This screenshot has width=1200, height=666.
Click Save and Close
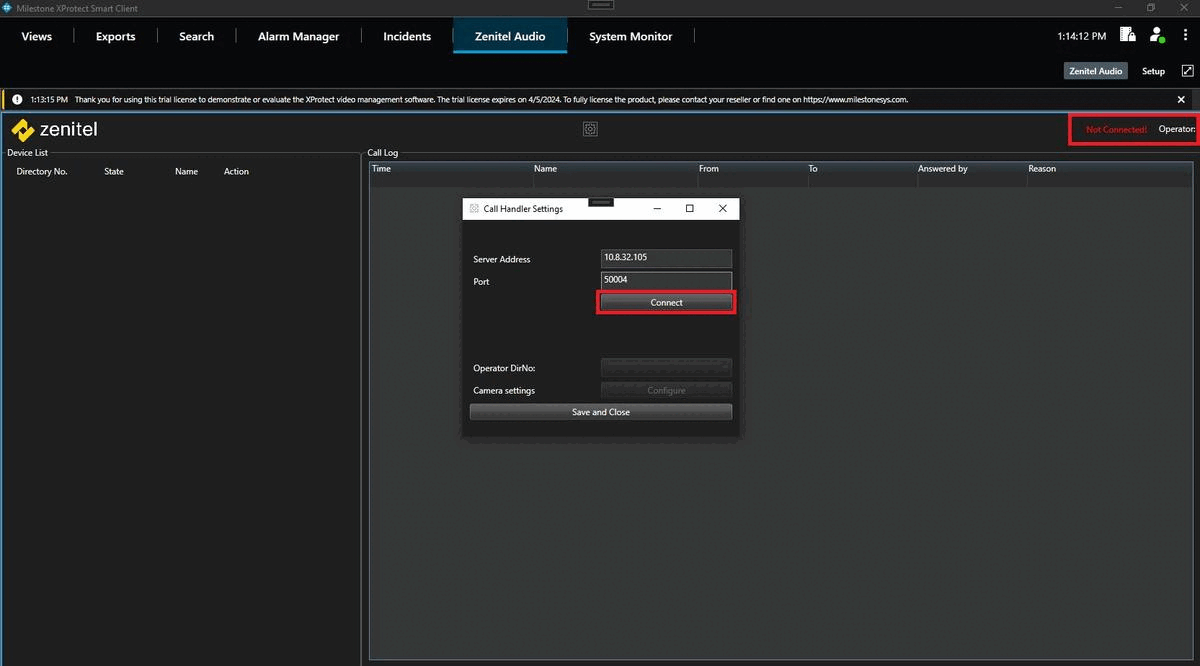600,412
